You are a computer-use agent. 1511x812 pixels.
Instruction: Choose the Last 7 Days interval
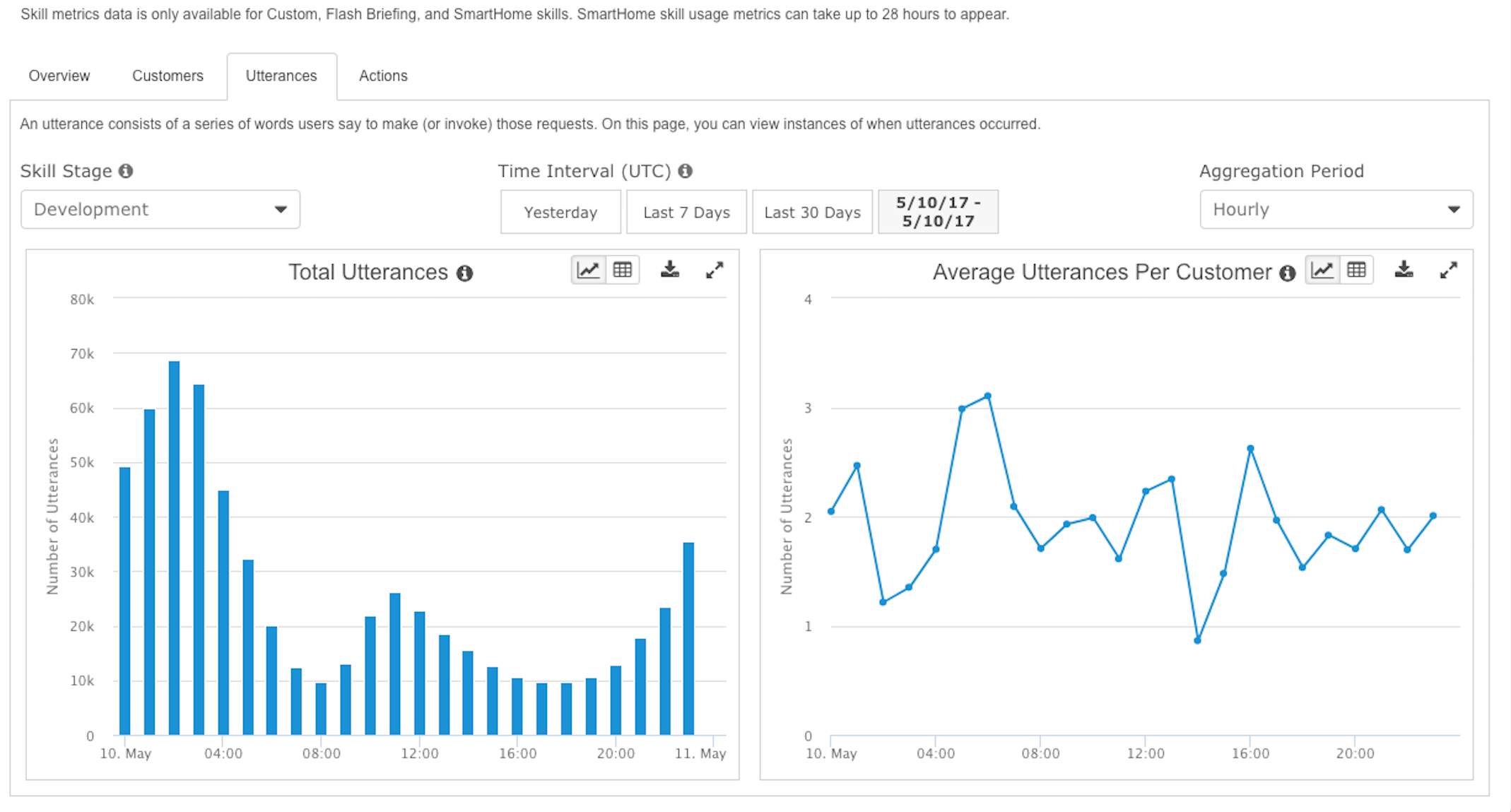point(686,212)
